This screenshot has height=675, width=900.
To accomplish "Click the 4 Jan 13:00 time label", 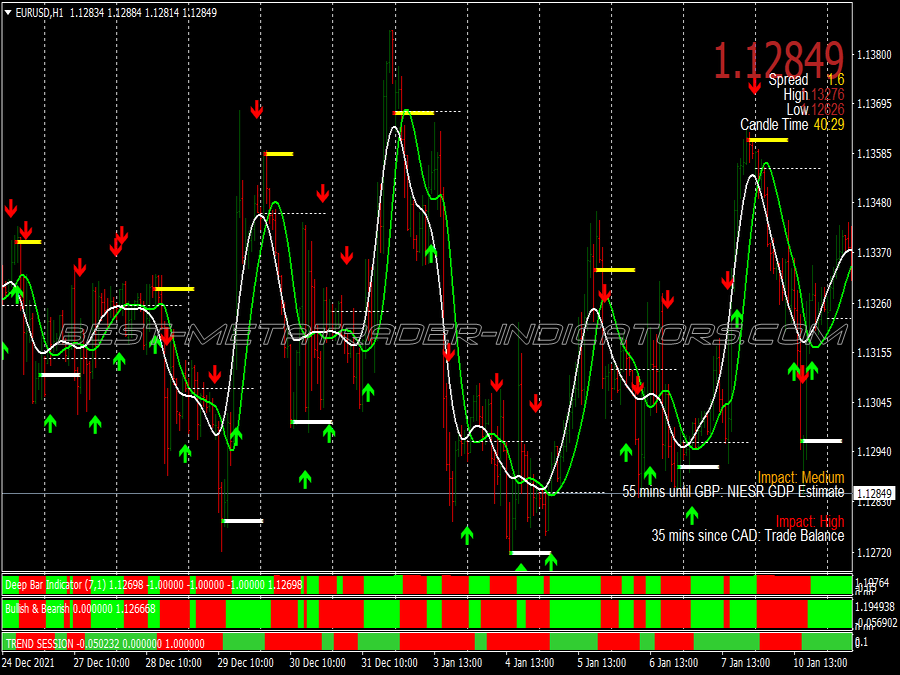I will click(x=529, y=662).
